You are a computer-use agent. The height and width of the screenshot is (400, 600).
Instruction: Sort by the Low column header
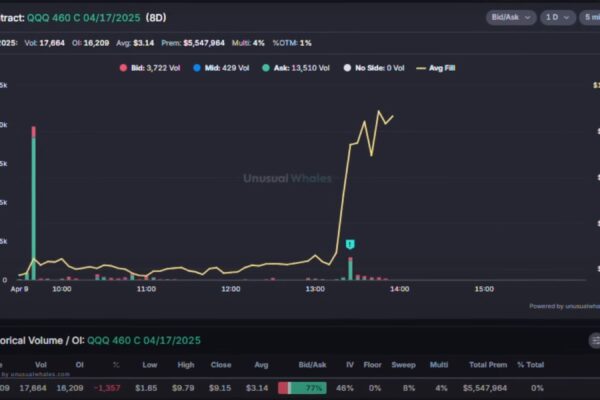click(x=150, y=365)
